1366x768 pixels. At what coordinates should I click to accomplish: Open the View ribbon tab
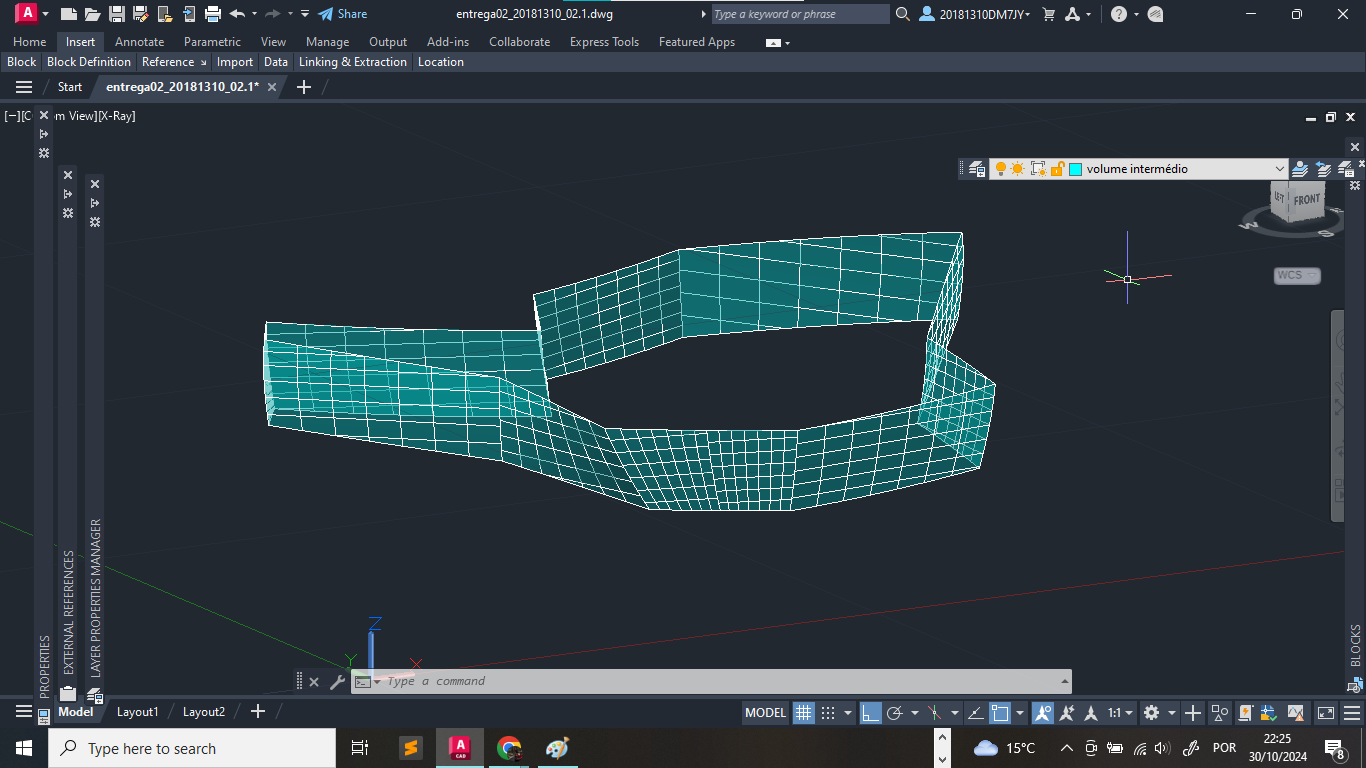click(273, 42)
